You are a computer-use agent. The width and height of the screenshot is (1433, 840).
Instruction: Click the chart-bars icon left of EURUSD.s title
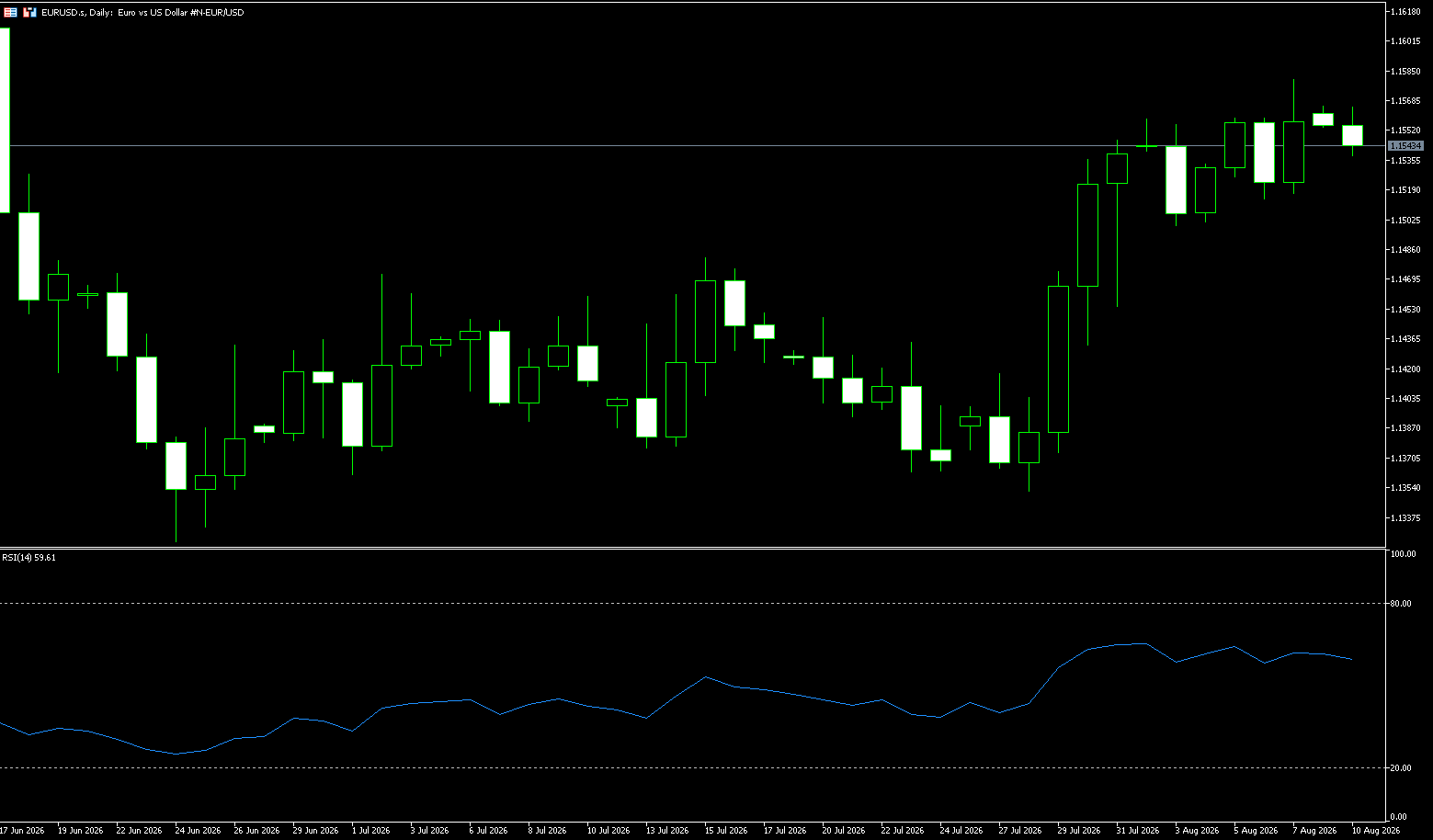(30, 13)
